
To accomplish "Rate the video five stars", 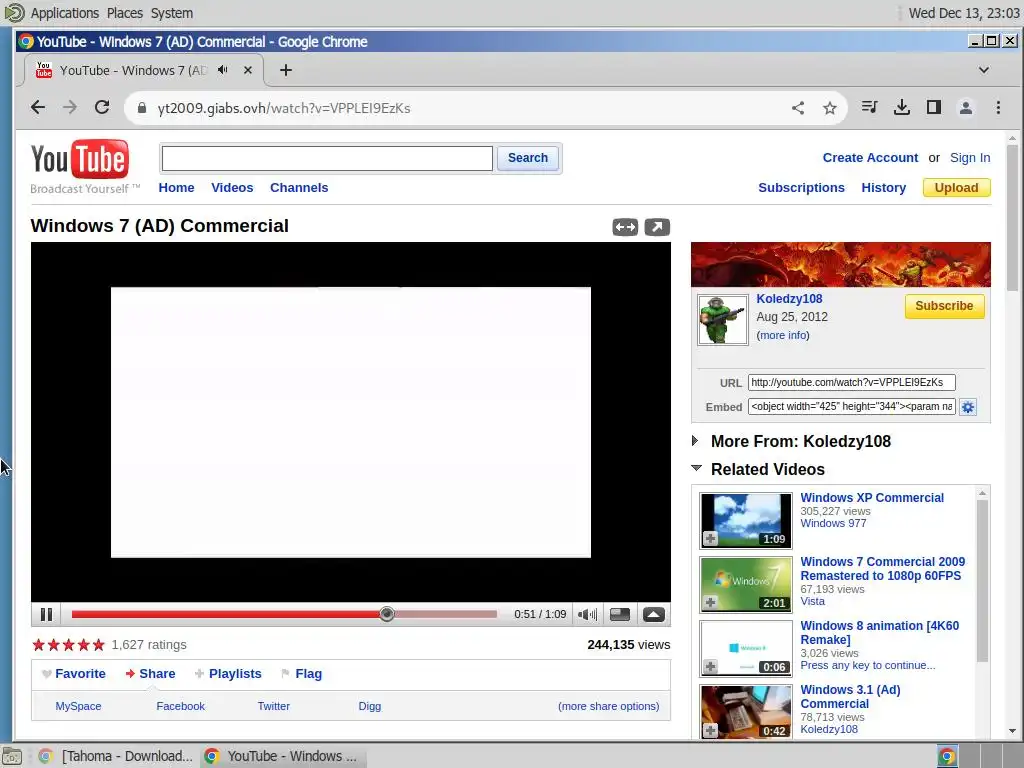I will [x=99, y=645].
